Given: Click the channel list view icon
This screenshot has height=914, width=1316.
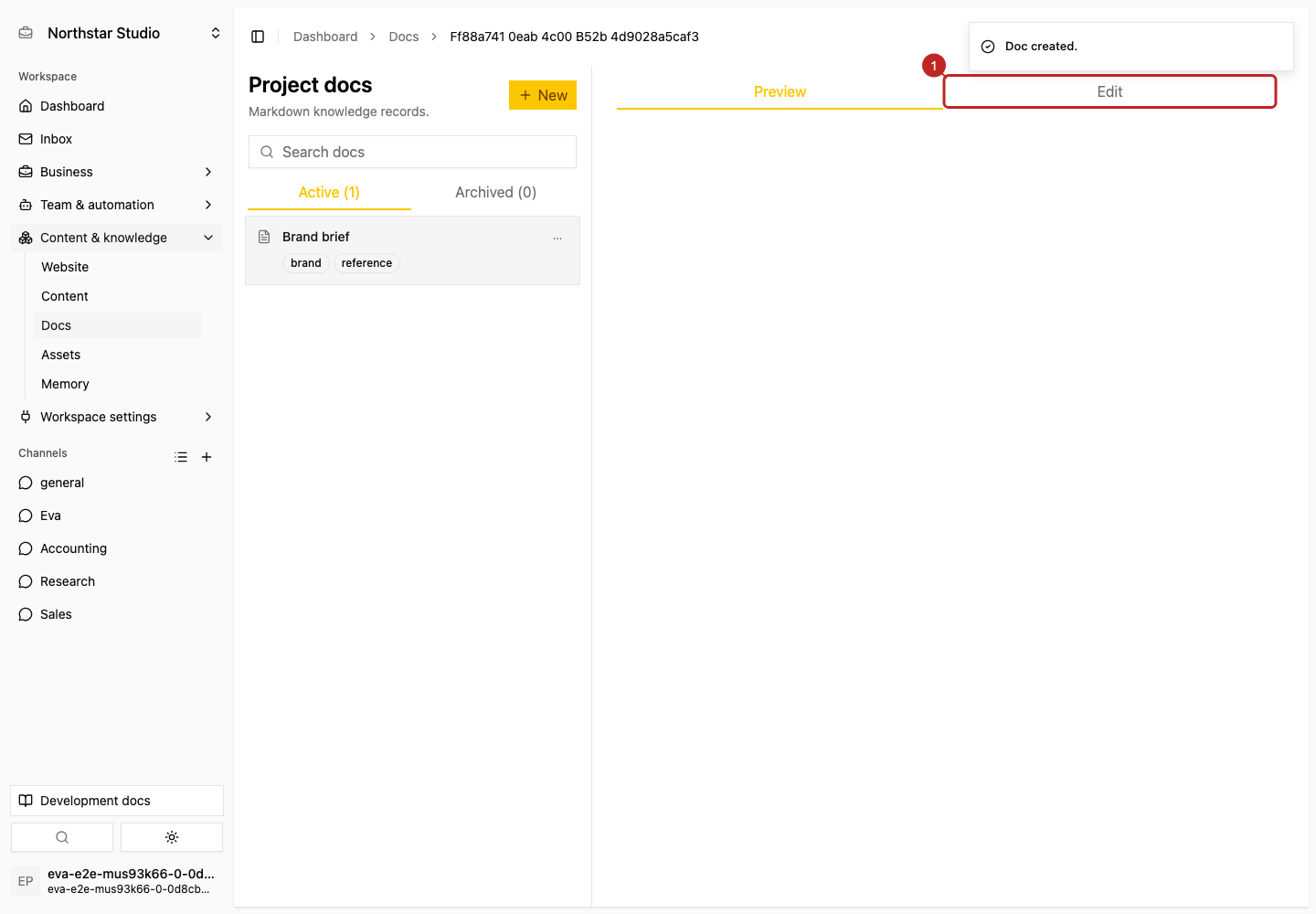Looking at the screenshot, I should 181,457.
